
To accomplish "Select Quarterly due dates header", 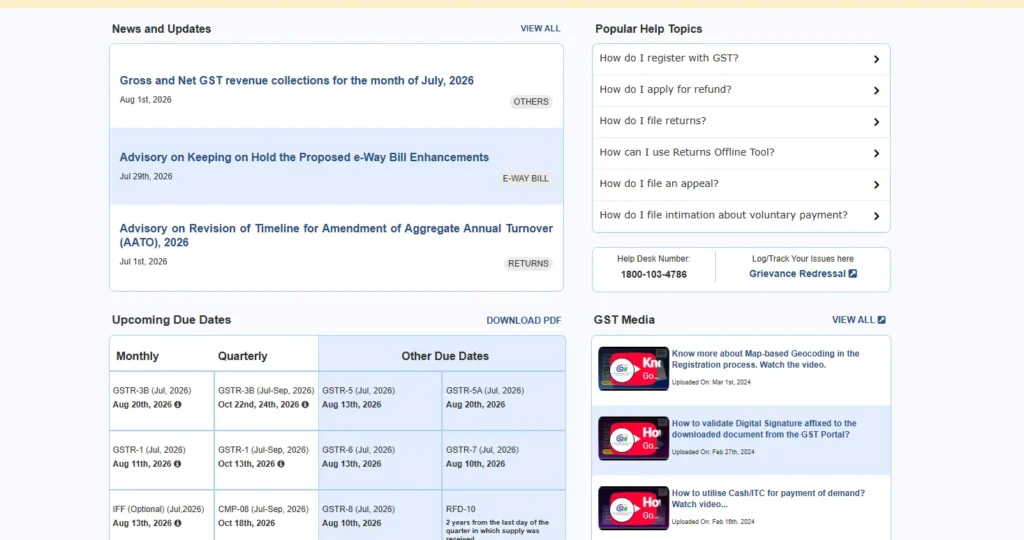I will [x=242, y=357].
